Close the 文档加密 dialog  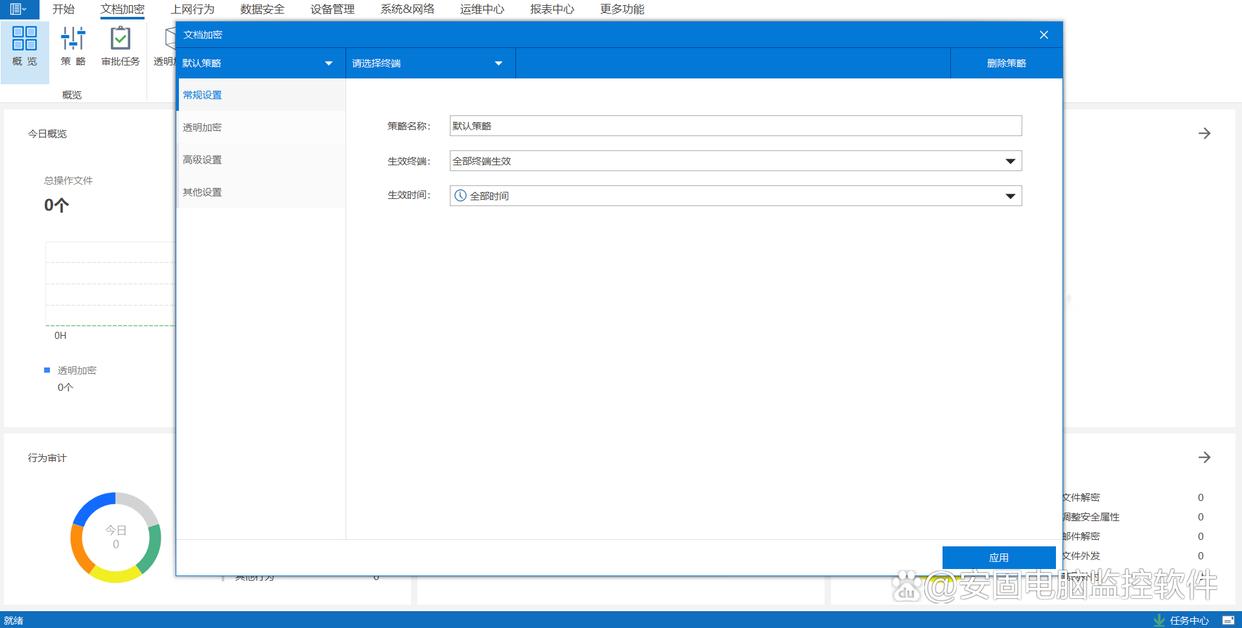1043,35
